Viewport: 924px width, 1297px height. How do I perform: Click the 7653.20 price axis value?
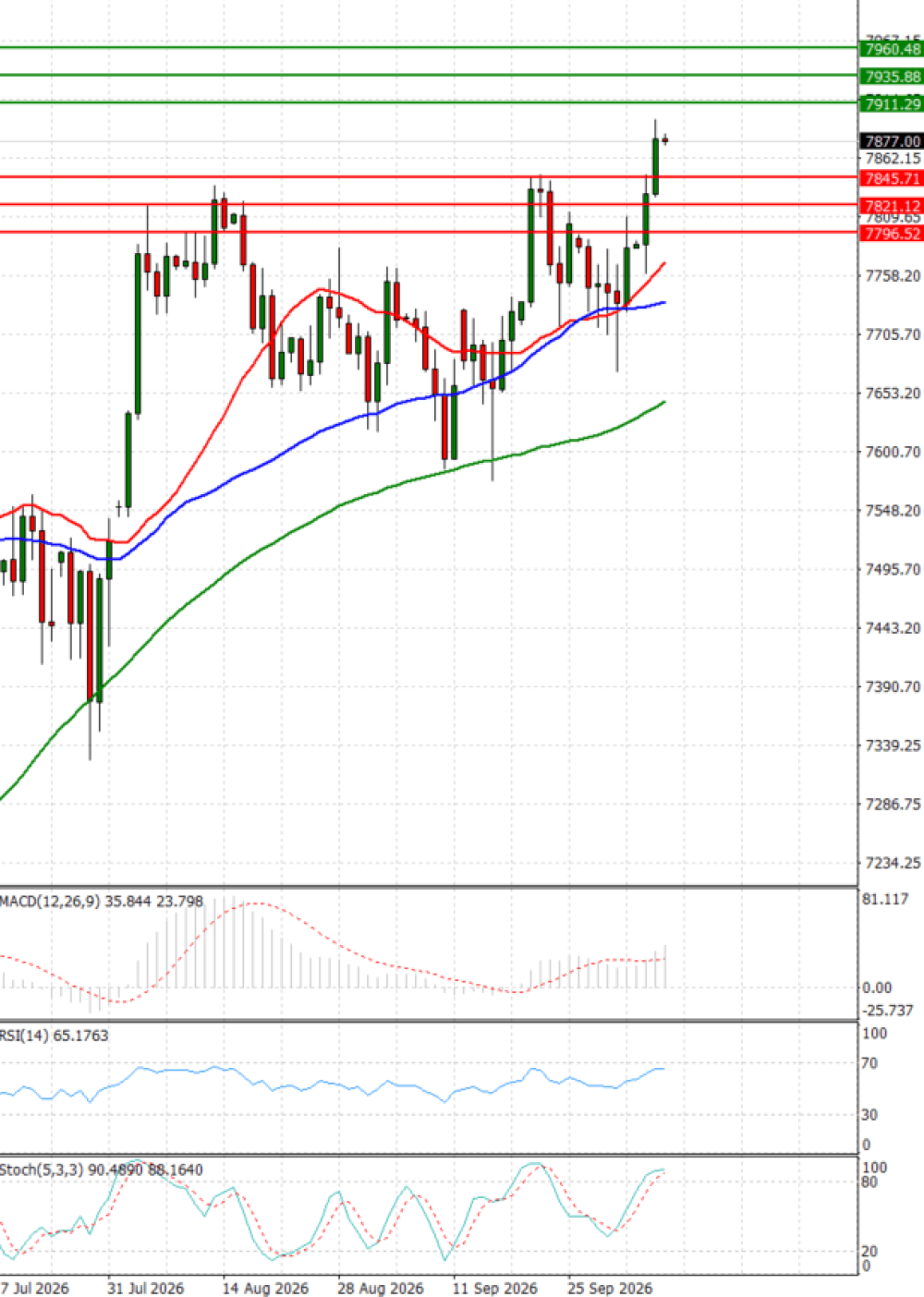[x=893, y=393]
